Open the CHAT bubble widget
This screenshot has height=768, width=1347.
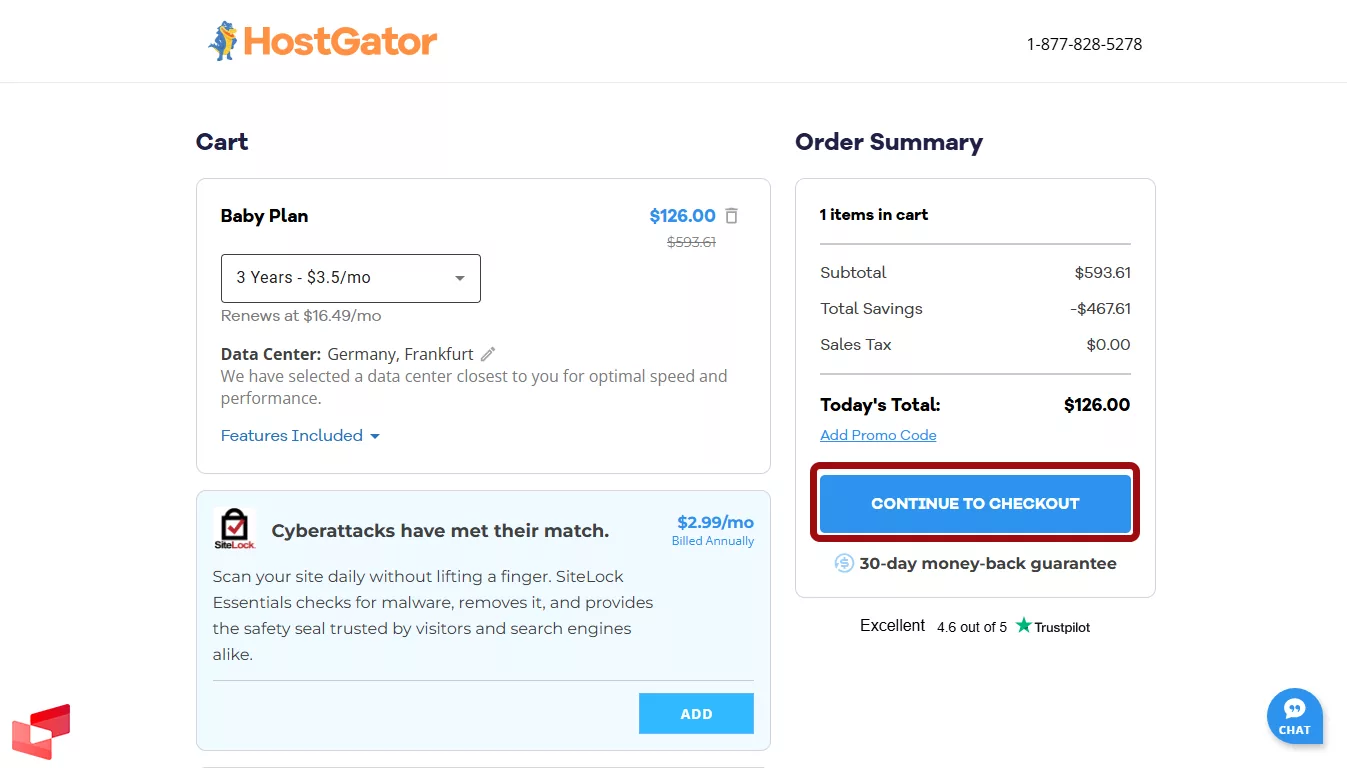[x=1294, y=716]
